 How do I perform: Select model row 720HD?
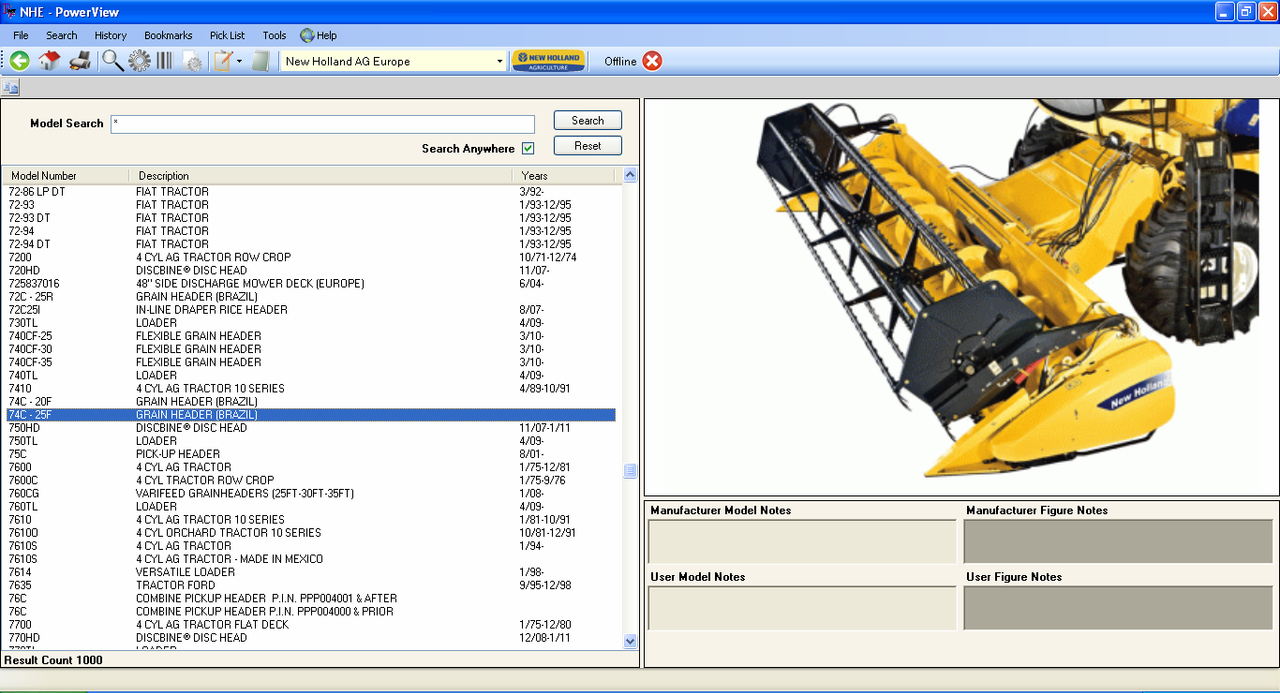click(x=309, y=271)
